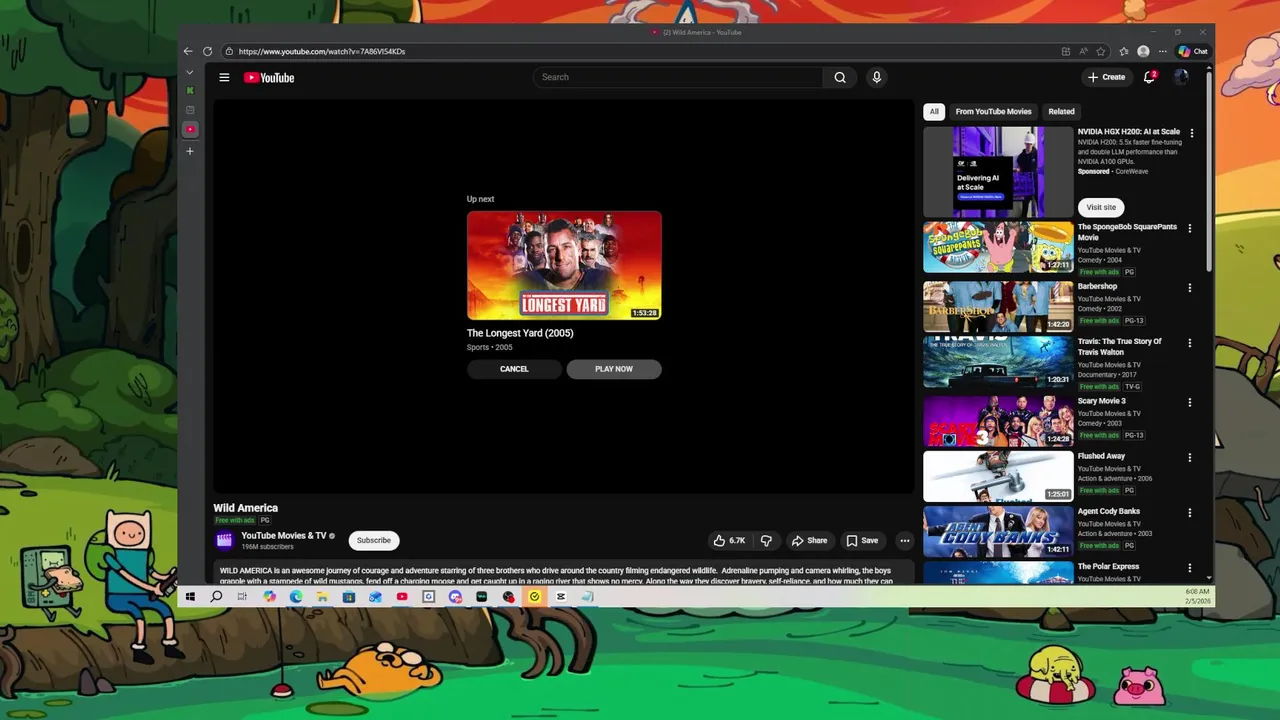
Task: Open more actions ellipsis under video
Action: [904, 540]
